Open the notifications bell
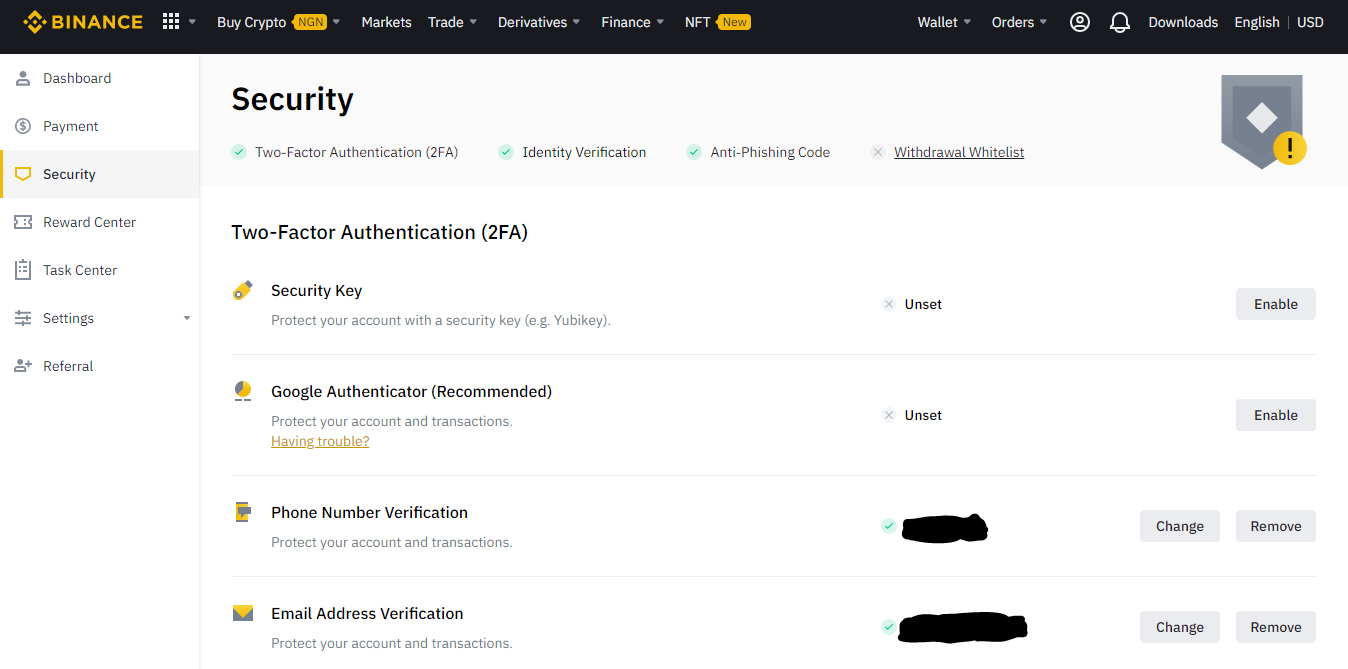Viewport: 1348px width, 669px height. click(1120, 22)
